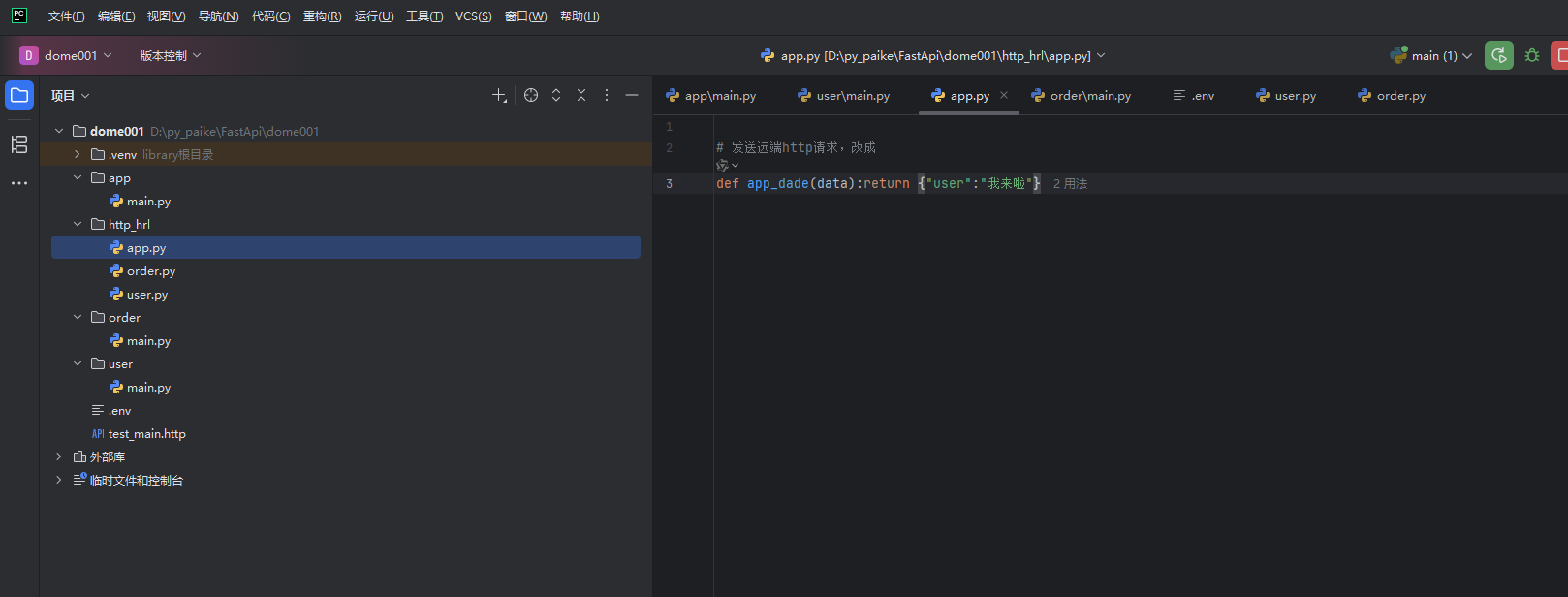Open 文件(F) menu
The width and height of the screenshot is (1568, 597).
tap(66, 16)
